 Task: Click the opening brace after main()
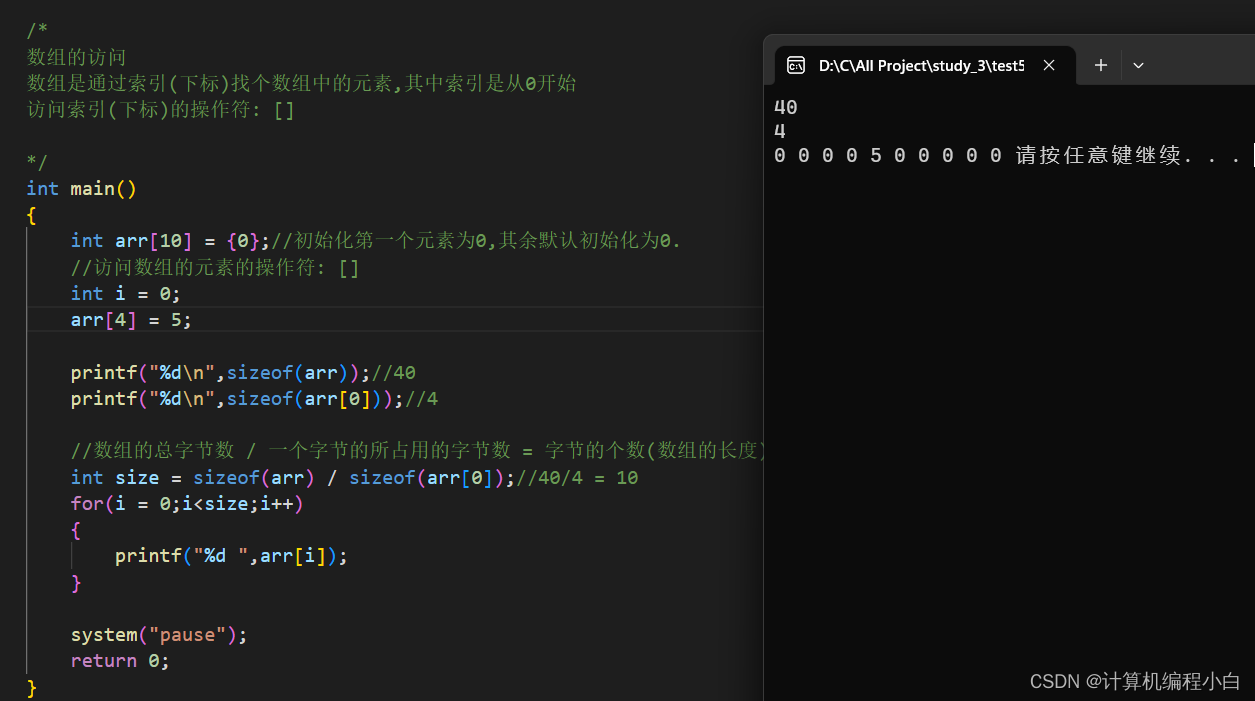[31, 215]
